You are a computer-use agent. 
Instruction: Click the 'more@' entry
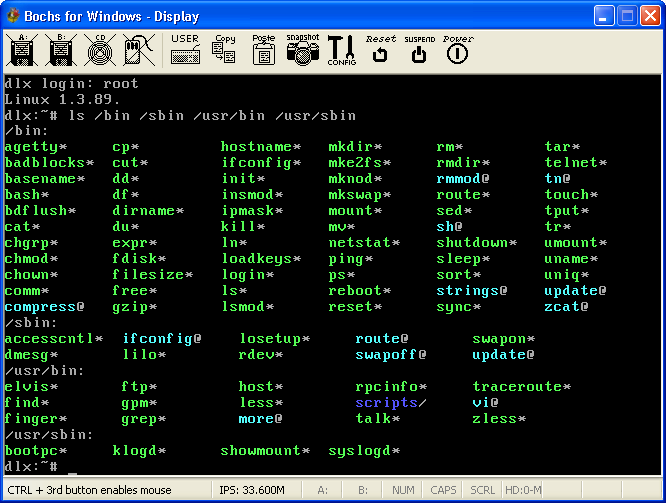pos(260,419)
